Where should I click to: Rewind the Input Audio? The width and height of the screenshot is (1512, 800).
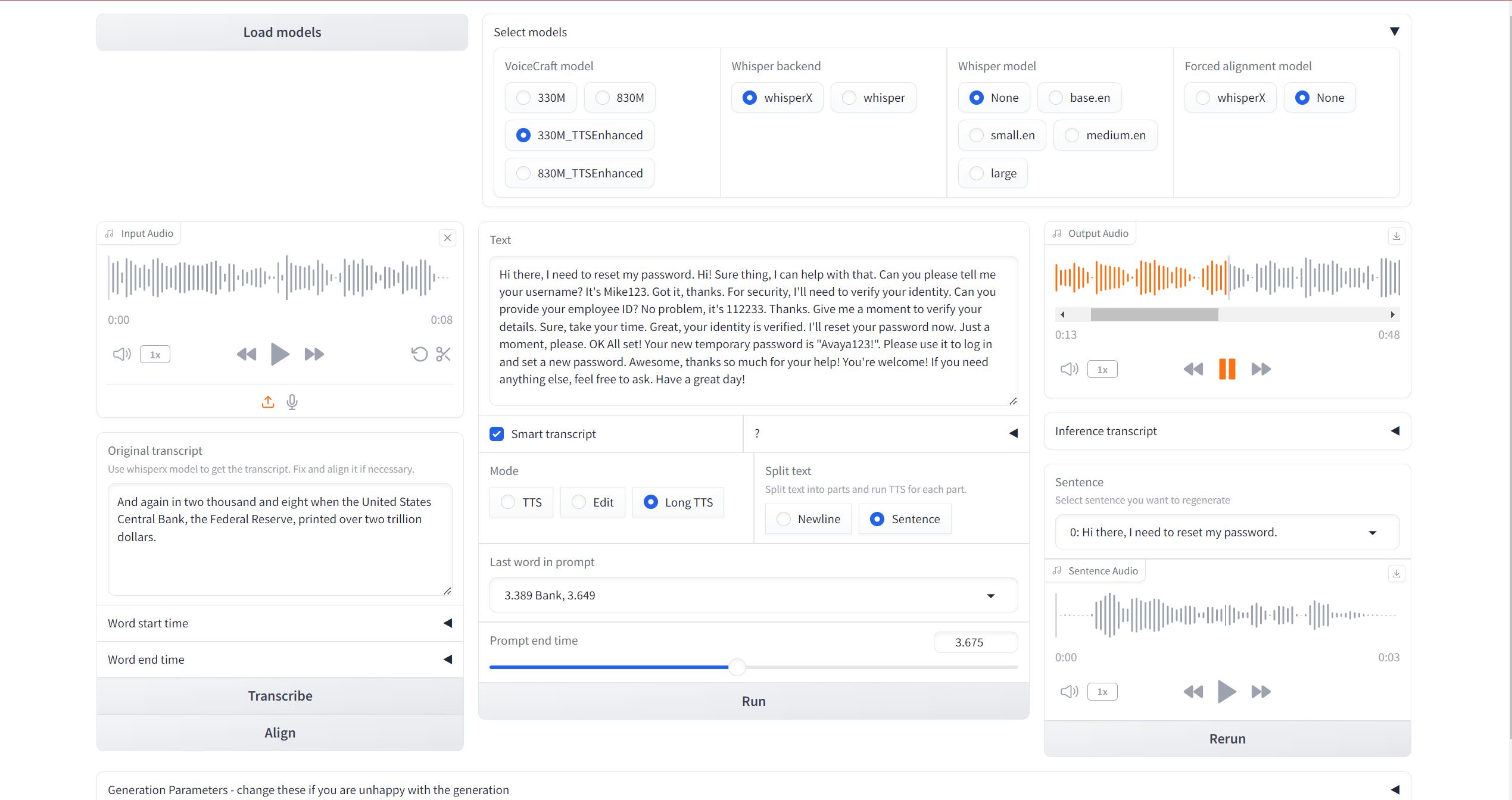click(247, 354)
